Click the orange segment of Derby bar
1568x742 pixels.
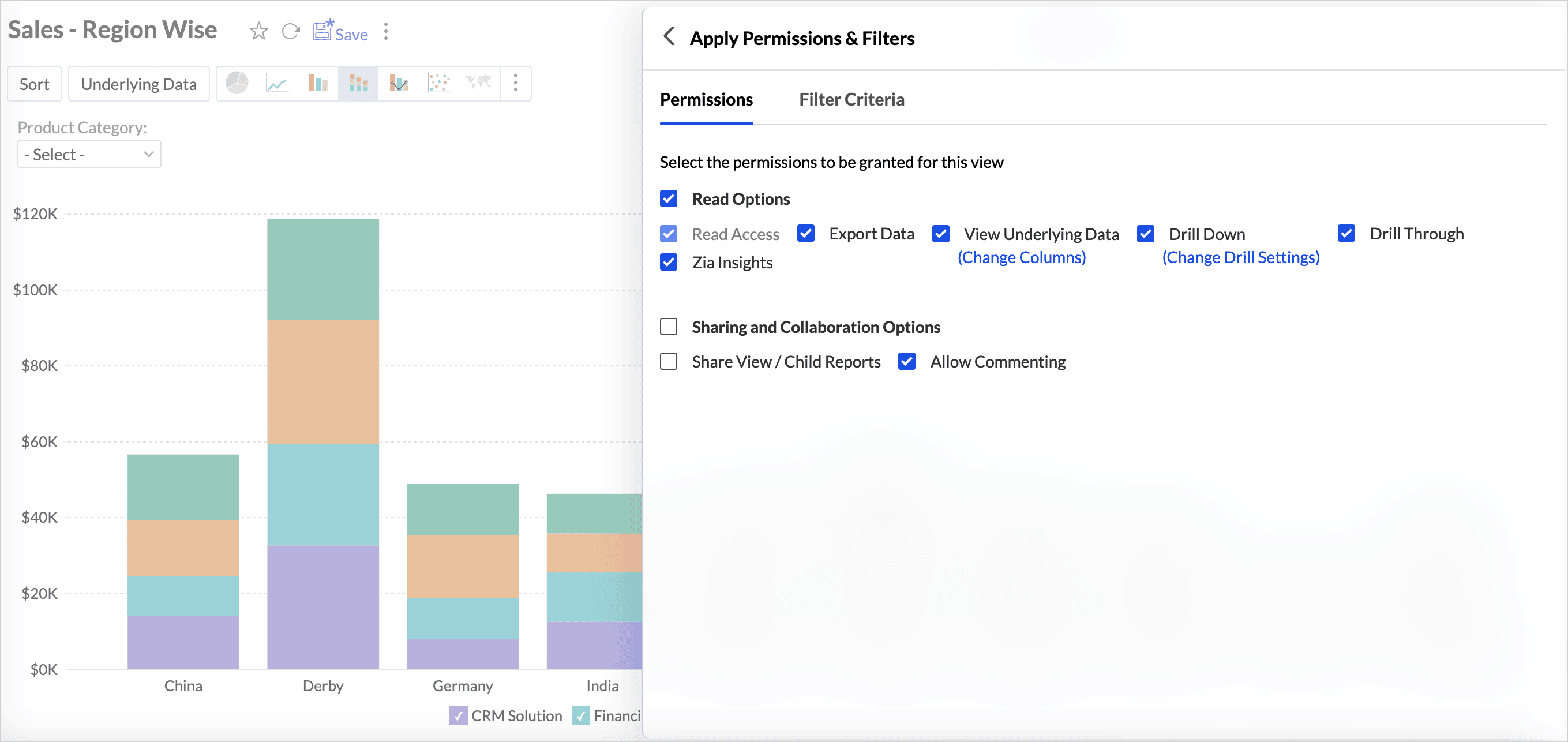tap(323, 381)
